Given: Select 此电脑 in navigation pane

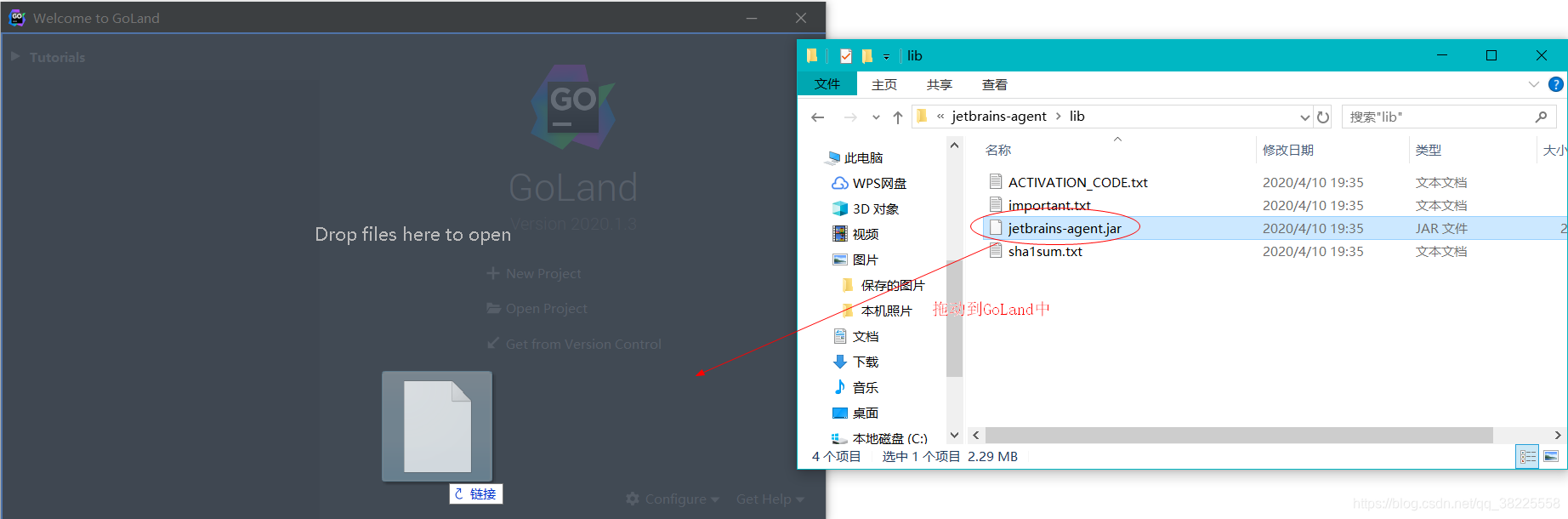Looking at the screenshot, I should (855, 157).
